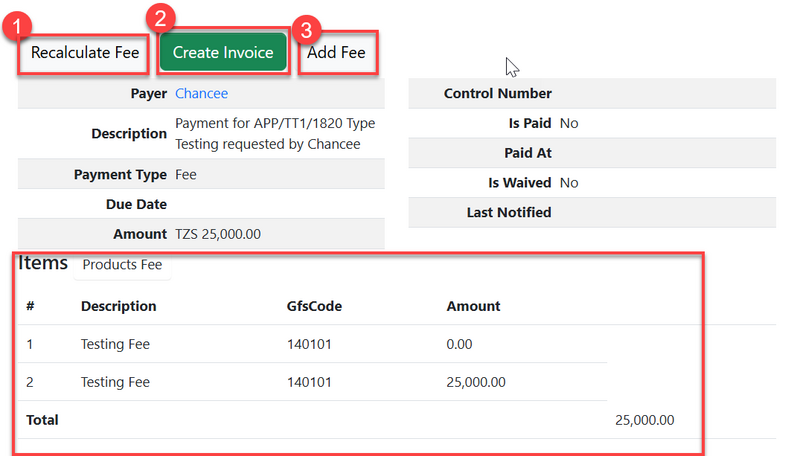Click the payment description text for APP/TT1/1820
Viewport: 800px width, 456px height.
tap(274, 134)
